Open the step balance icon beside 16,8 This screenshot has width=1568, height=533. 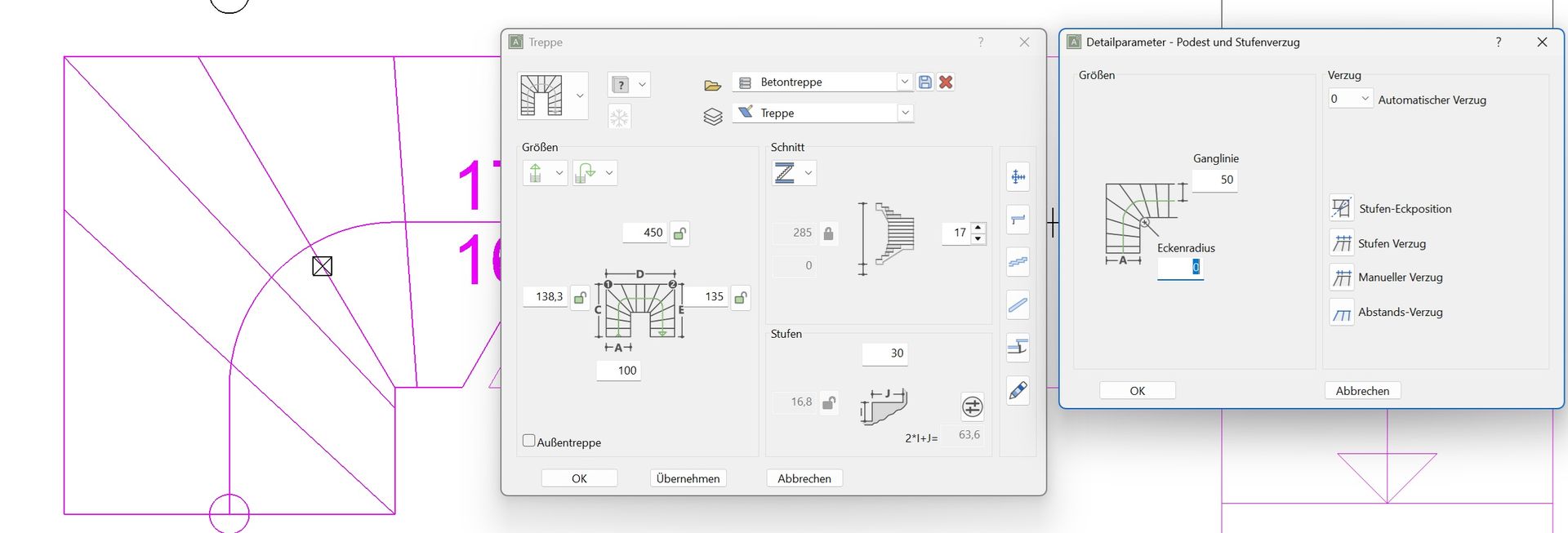(972, 406)
